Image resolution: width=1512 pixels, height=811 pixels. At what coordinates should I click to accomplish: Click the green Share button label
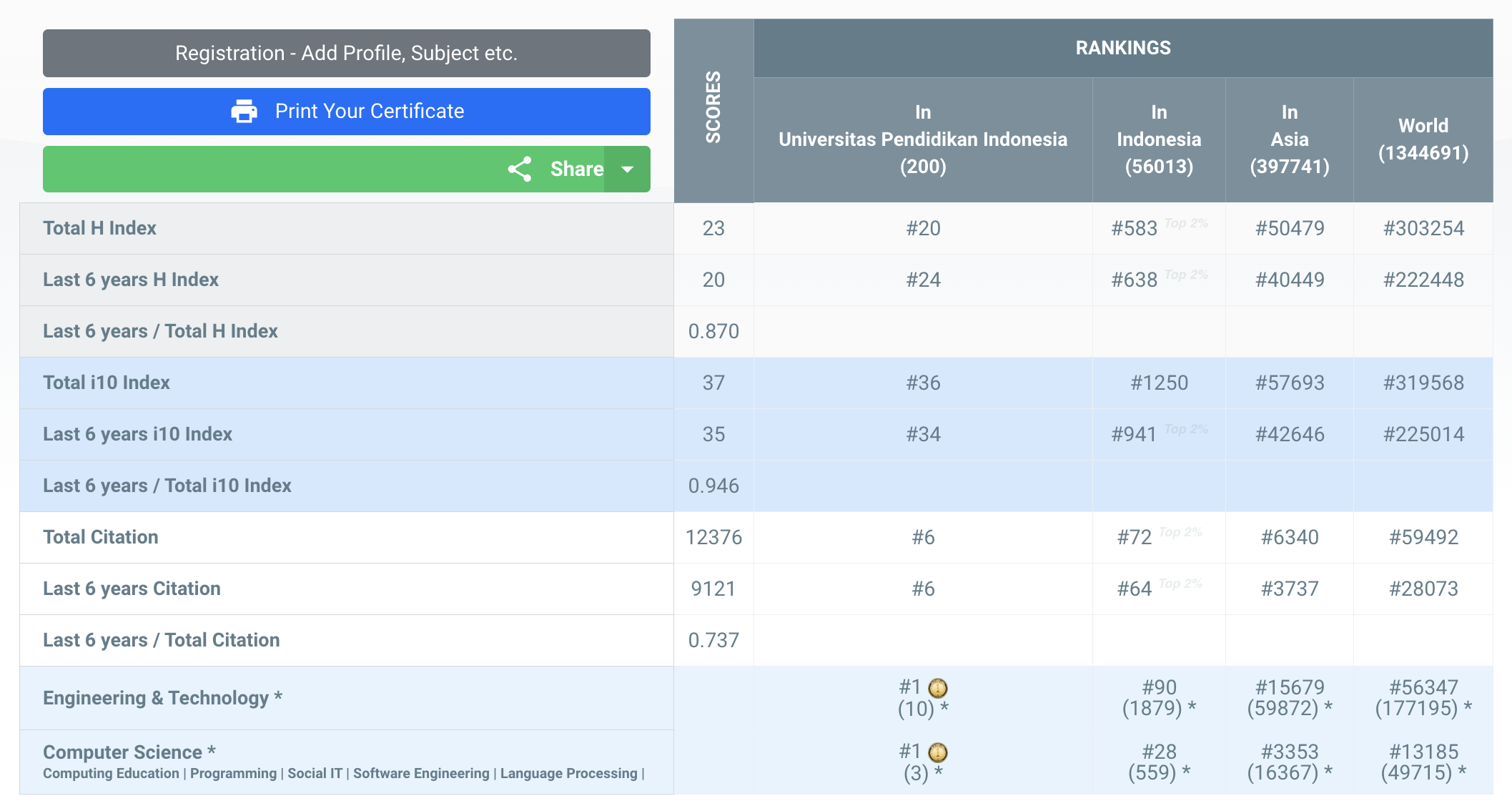coord(576,169)
